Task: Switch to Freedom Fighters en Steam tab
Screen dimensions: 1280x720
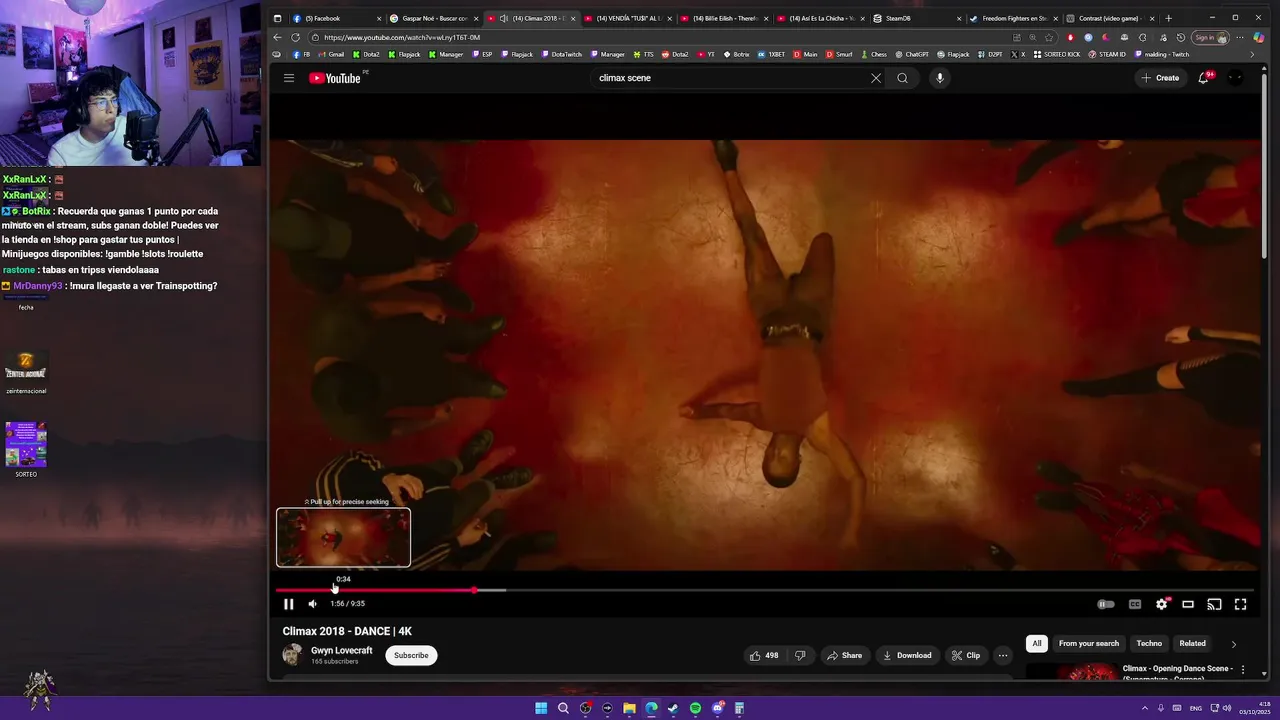Action: [1013, 18]
